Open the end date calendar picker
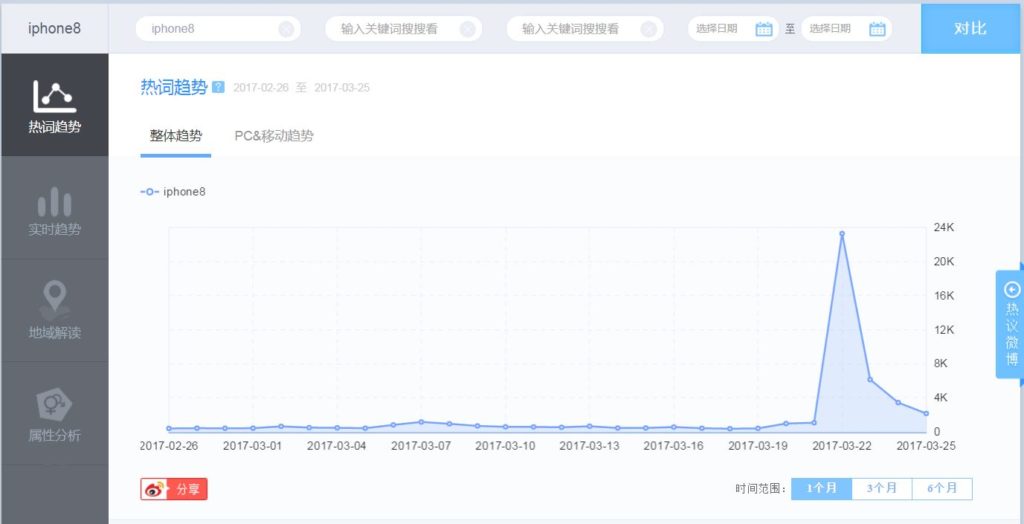This screenshot has height=524, width=1024. [x=877, y=29]
